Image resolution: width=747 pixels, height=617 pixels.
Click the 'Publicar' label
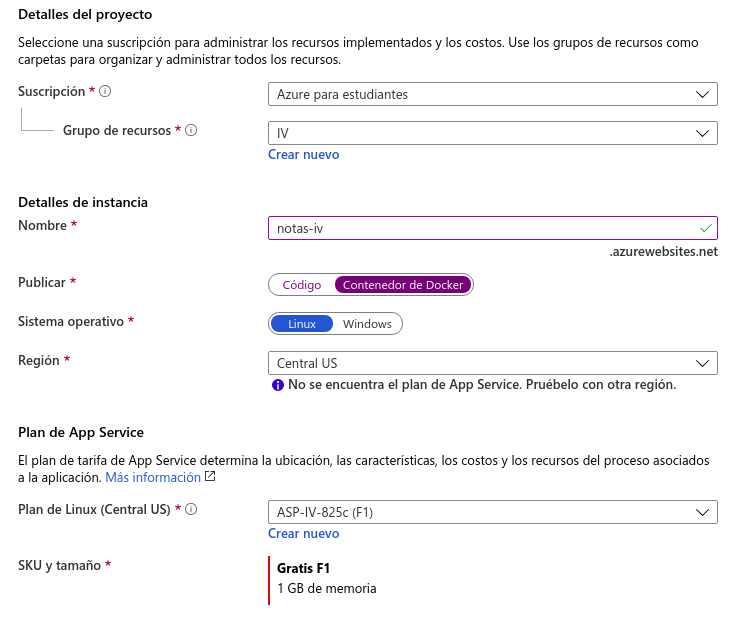(x=42, y=283)
